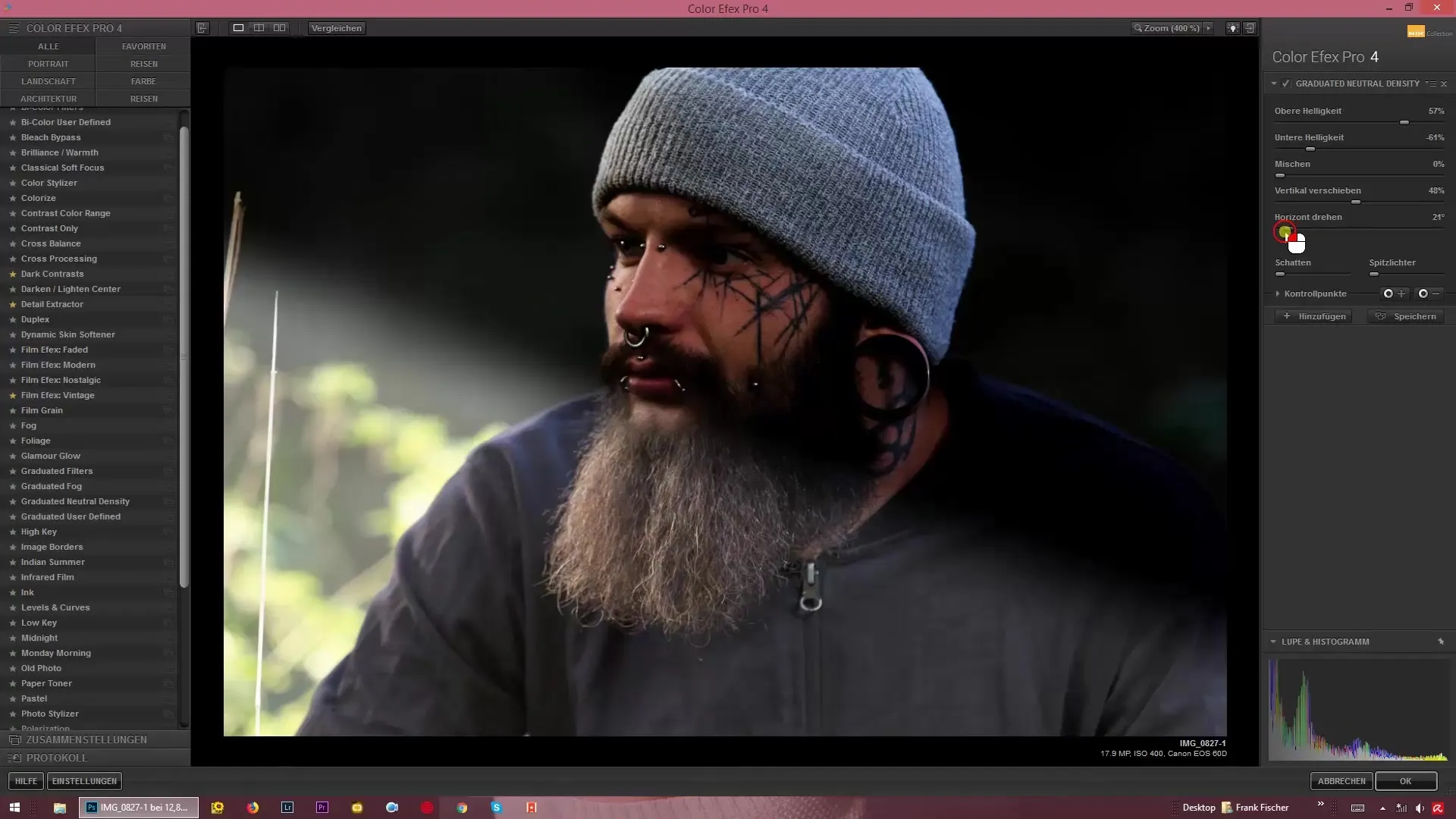This screenshot has width=1456, height=819.
Task: Click the ABBRECHEN button
Action: (x=1341, y=781)
